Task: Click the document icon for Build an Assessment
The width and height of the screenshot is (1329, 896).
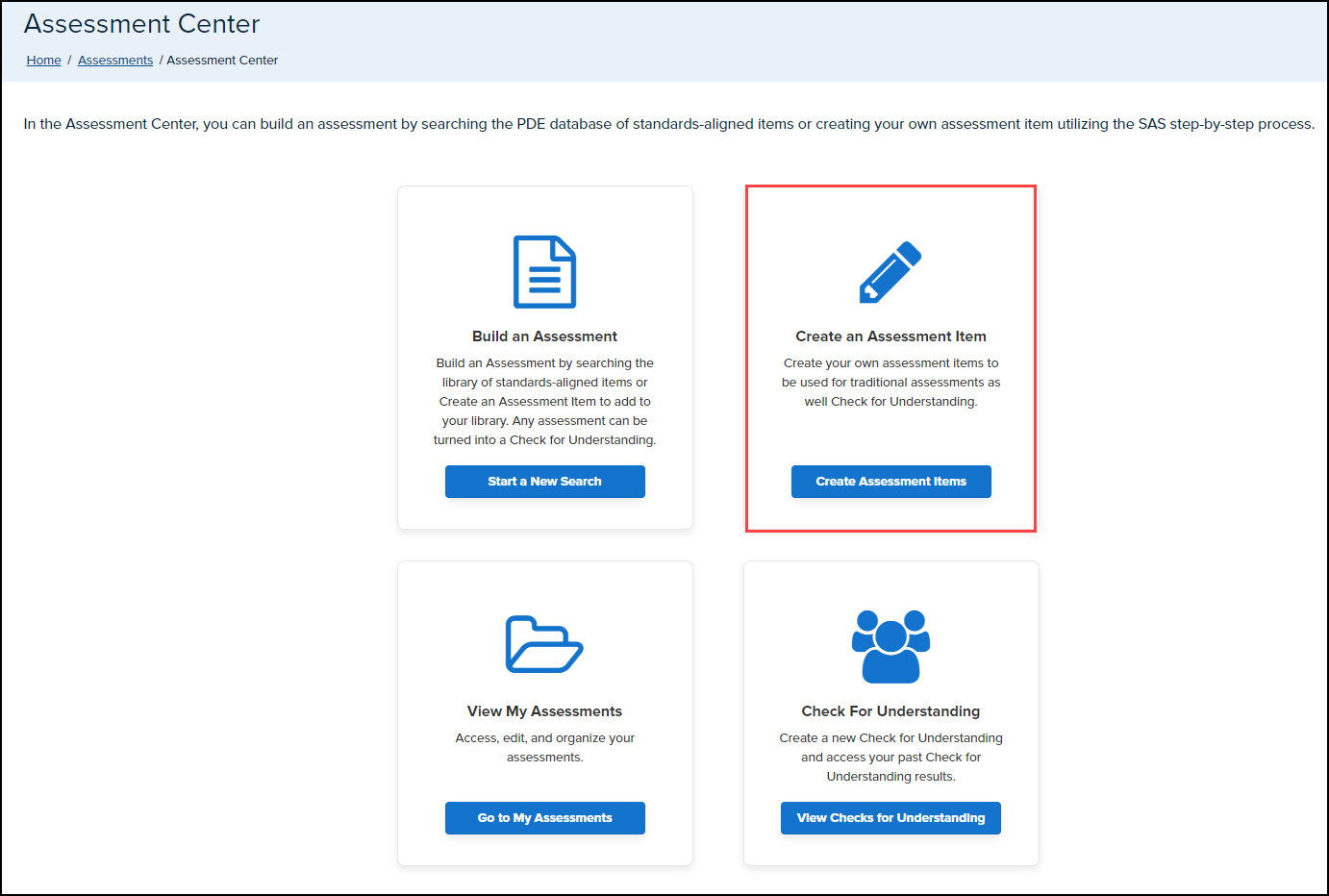Action: pos(544,272)
